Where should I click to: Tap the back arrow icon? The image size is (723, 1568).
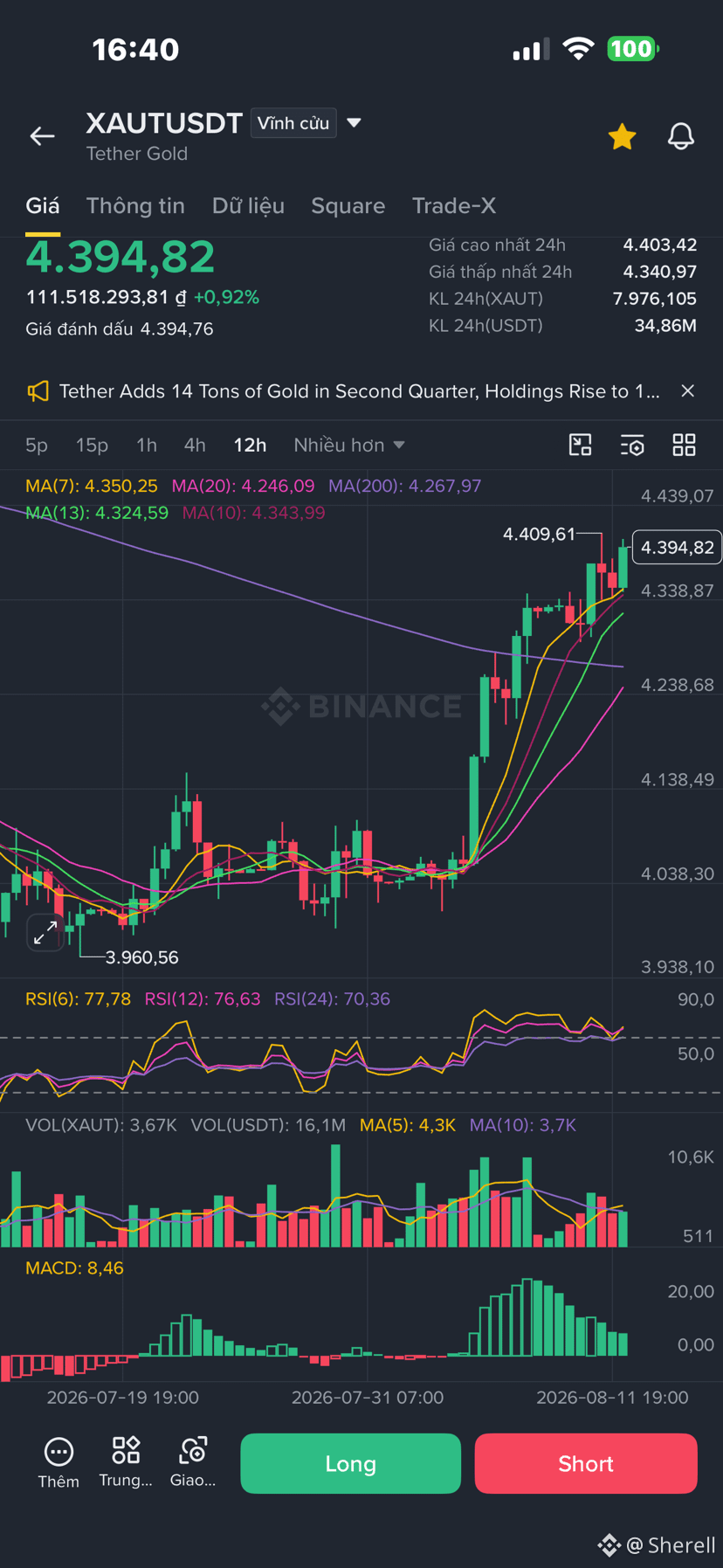tap(42, 136)
